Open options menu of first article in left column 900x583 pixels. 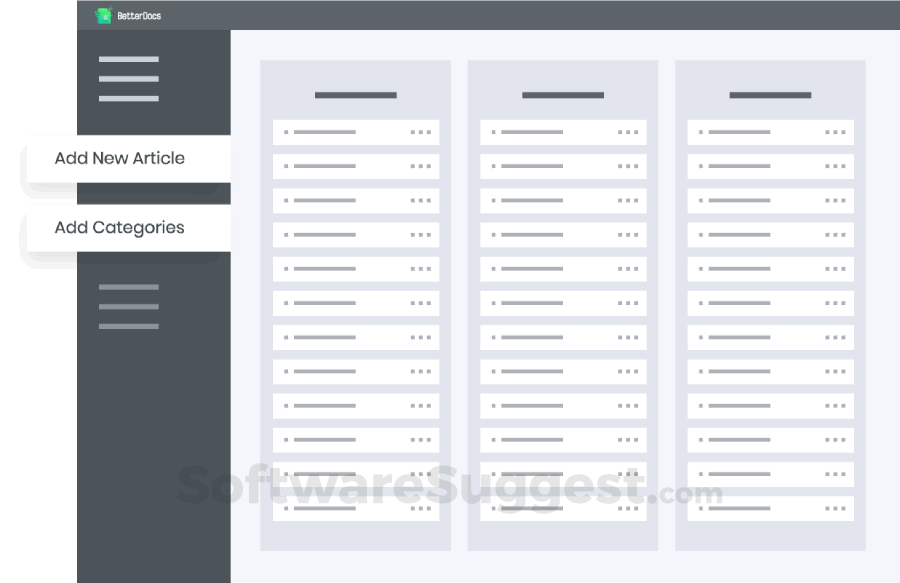point(421,132)
